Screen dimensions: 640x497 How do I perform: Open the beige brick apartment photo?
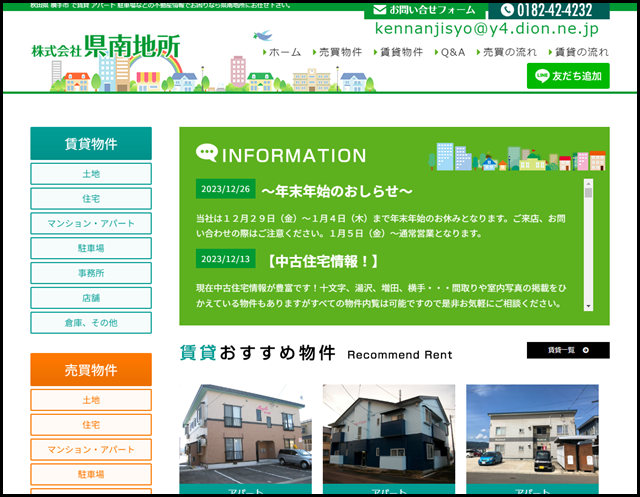tap(245, 434)
